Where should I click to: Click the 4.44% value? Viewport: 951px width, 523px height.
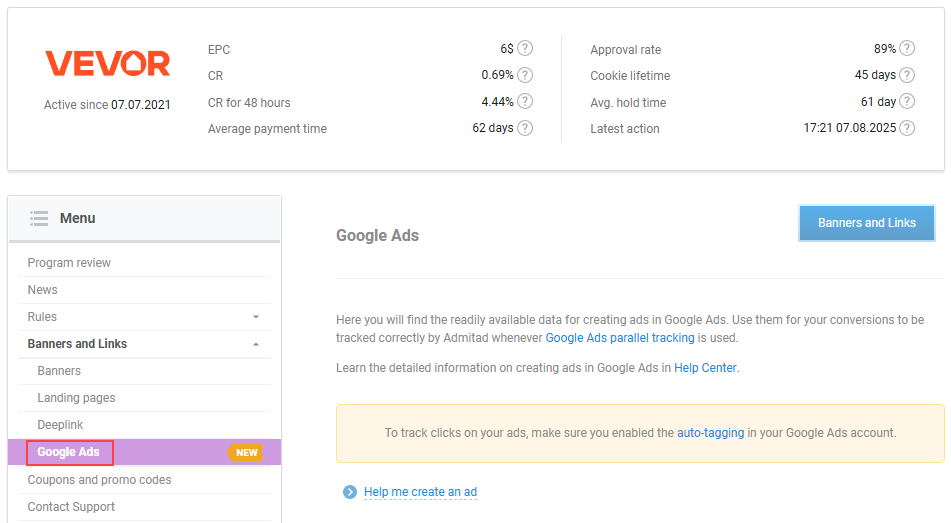pyautogui.click(x=497, y=101)
